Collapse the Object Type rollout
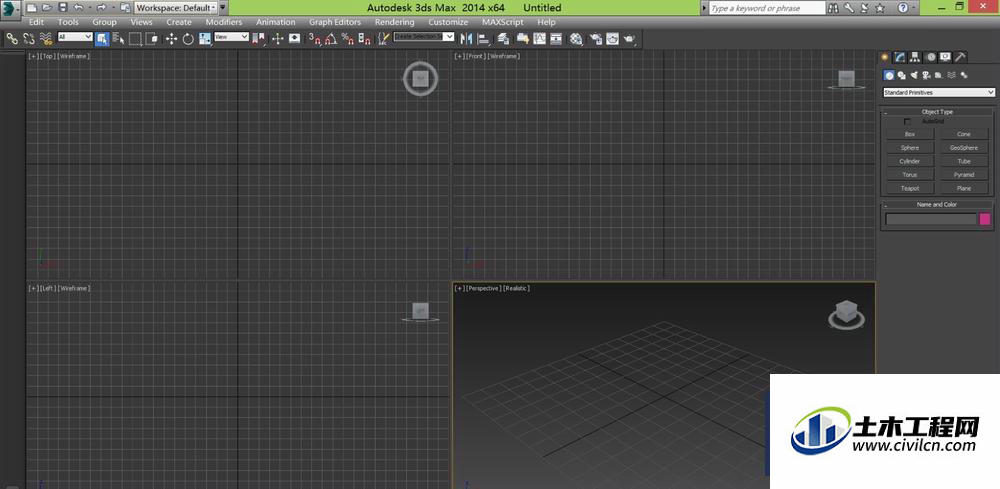The height and width of the screenshot is (489, 1000). [938, 112]
